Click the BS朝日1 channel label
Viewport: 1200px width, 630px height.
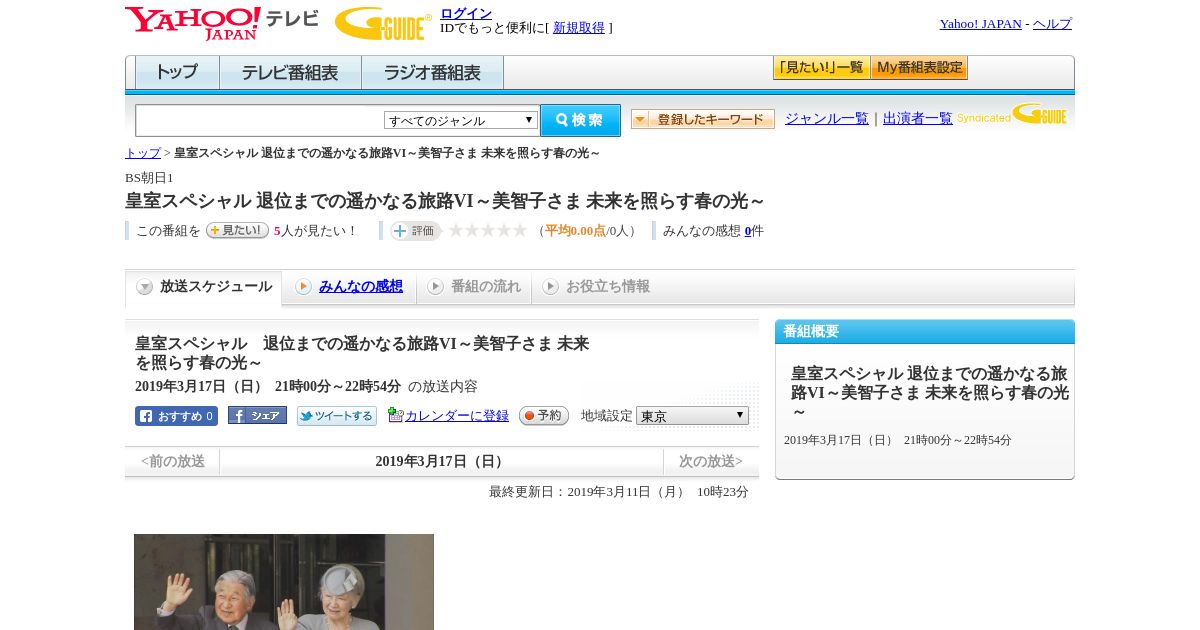pos(149,178)
